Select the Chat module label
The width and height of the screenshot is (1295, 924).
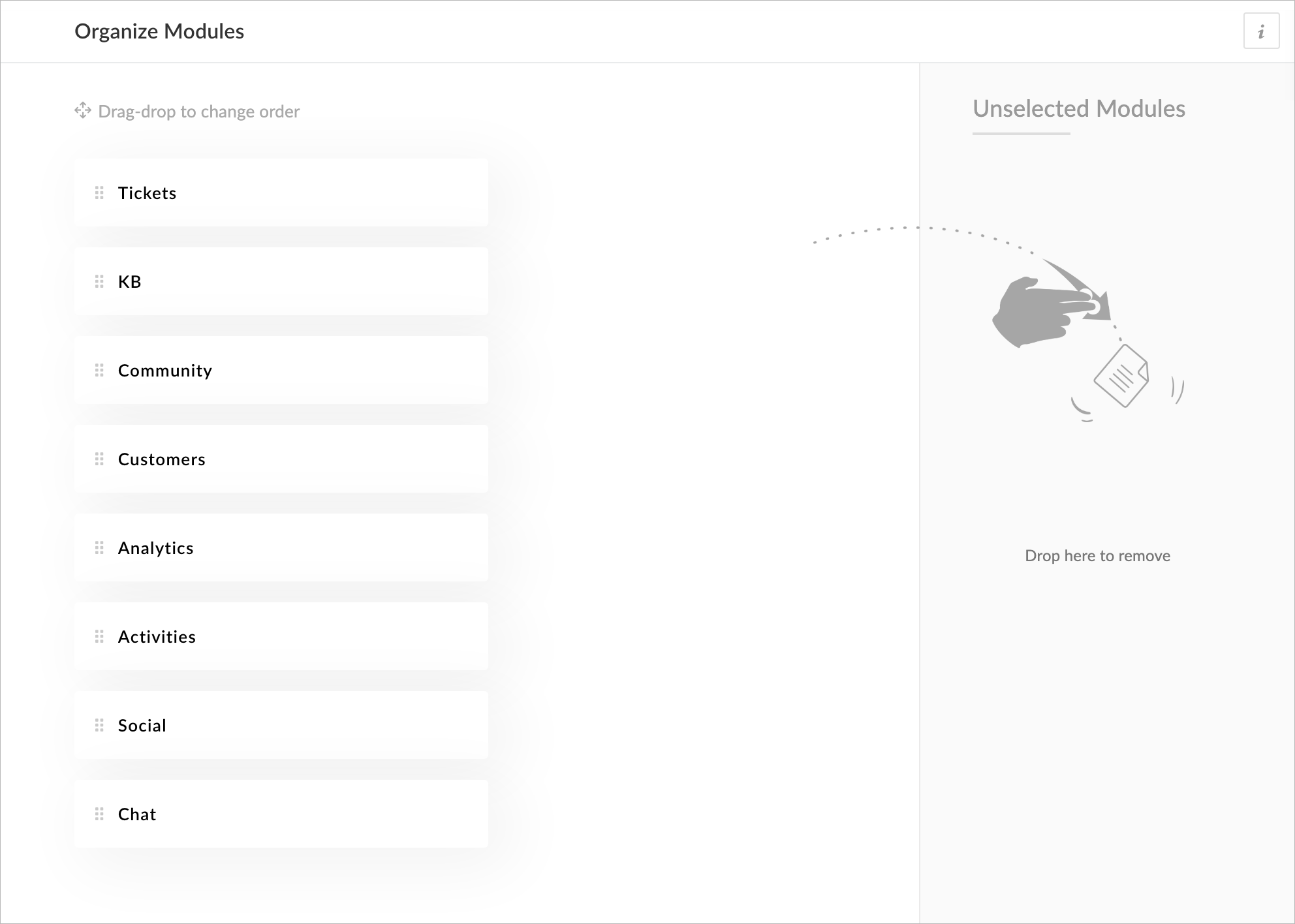tap(137, 814)
